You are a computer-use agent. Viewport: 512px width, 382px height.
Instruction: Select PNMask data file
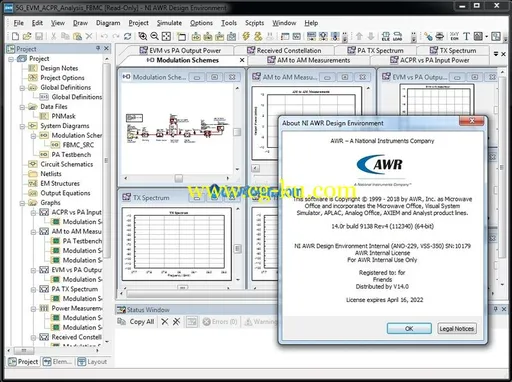click(x=63, y=116)
